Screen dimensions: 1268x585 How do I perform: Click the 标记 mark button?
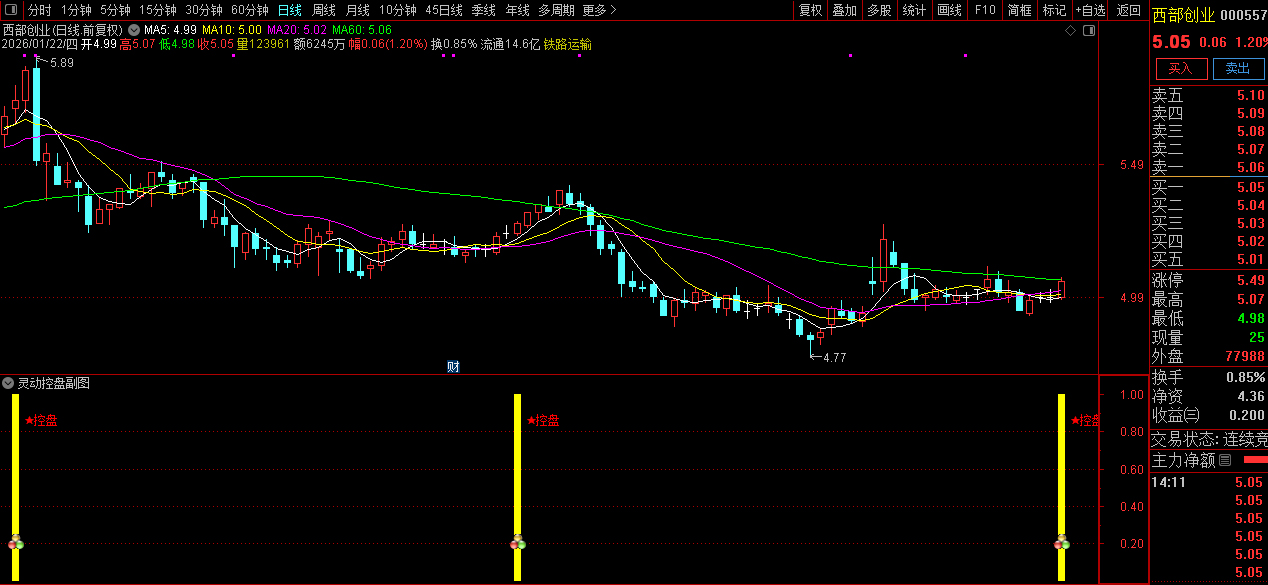pos(1054,10)
